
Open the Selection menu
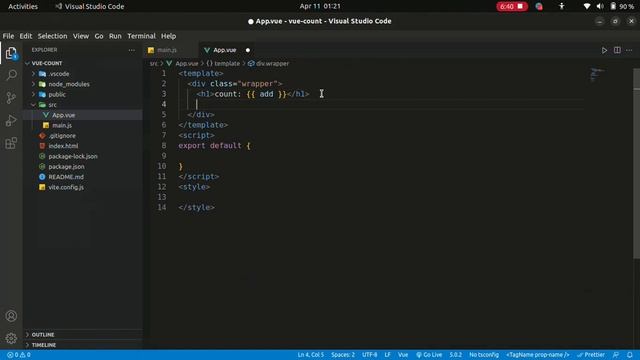[x=52, y=36]
